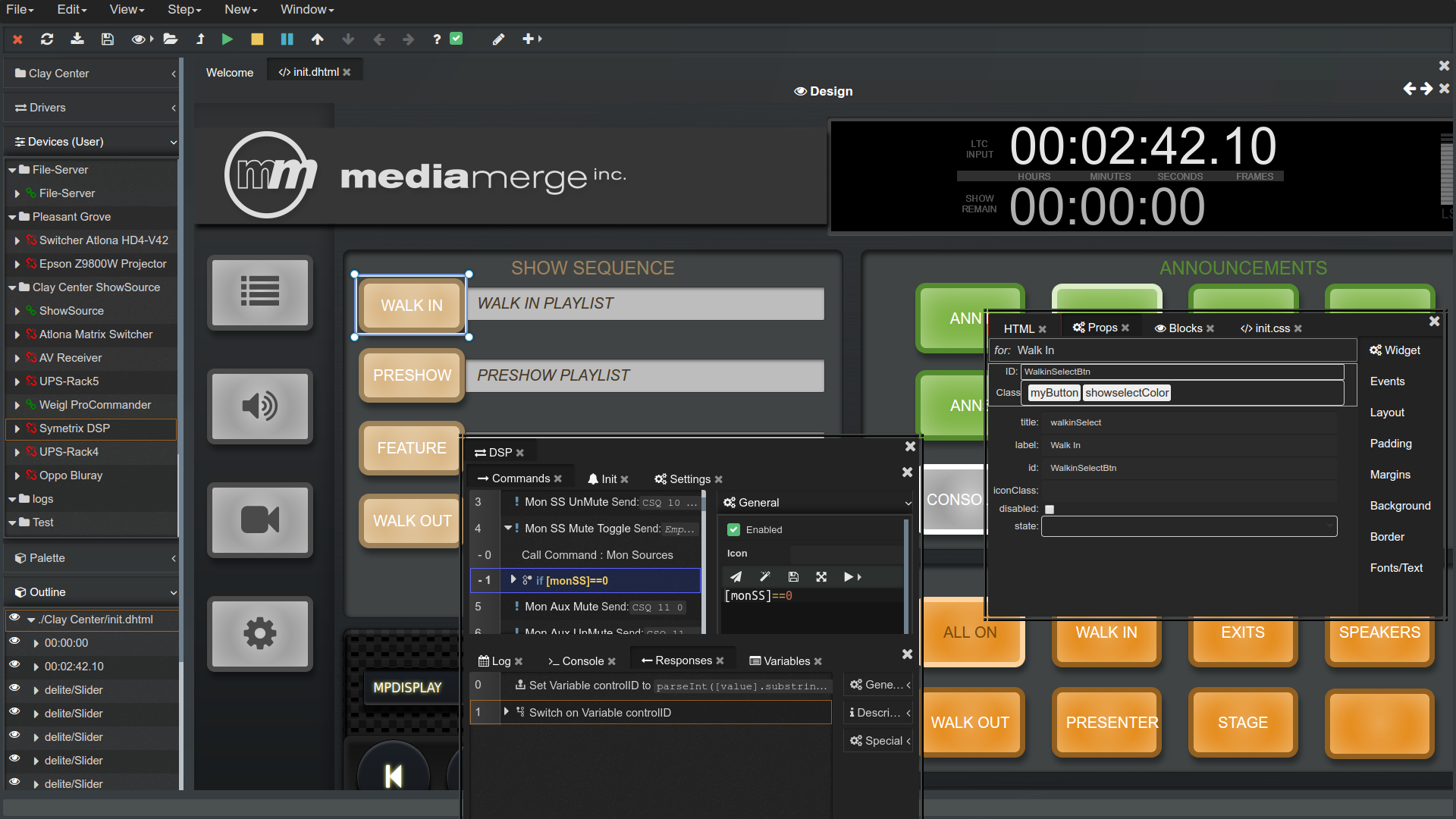Click the open folder icon in toolbar
Viewport: 1456px width, 819px height.
171,39
